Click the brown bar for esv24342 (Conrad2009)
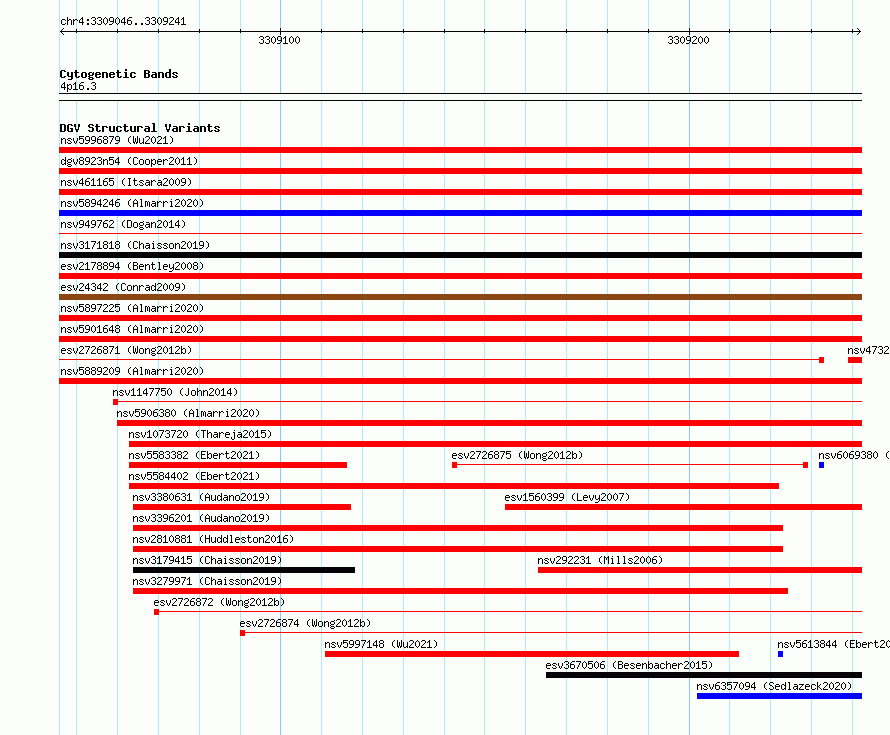 [x=460, y=297]
